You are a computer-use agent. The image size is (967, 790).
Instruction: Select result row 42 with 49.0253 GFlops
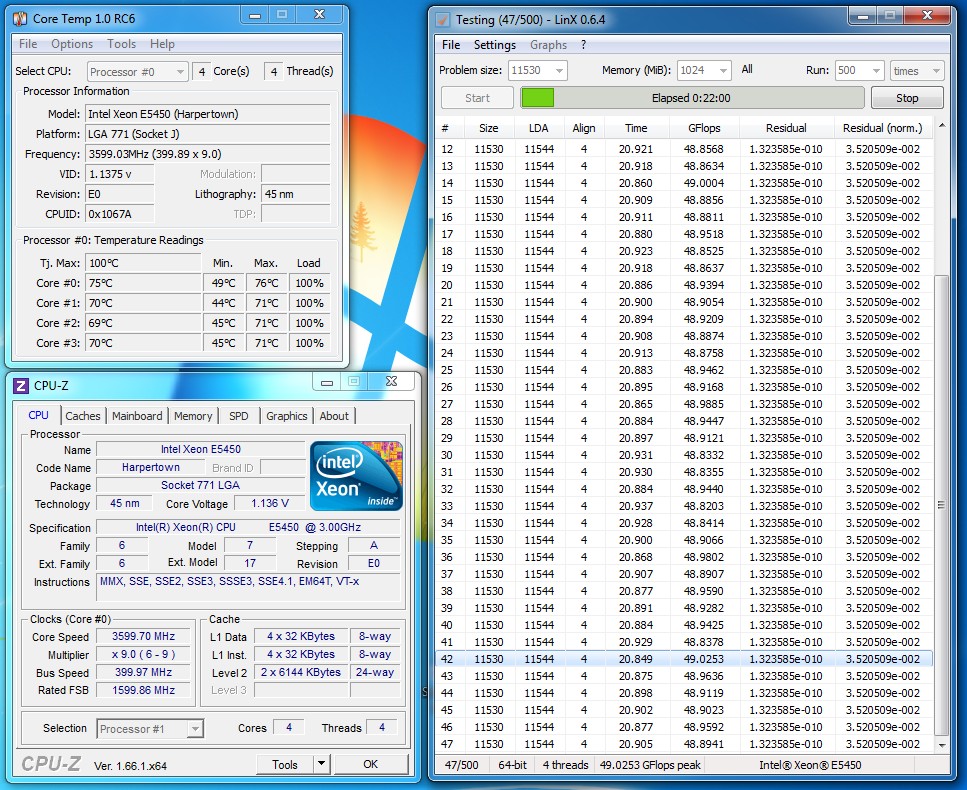(x=684, y=659)
